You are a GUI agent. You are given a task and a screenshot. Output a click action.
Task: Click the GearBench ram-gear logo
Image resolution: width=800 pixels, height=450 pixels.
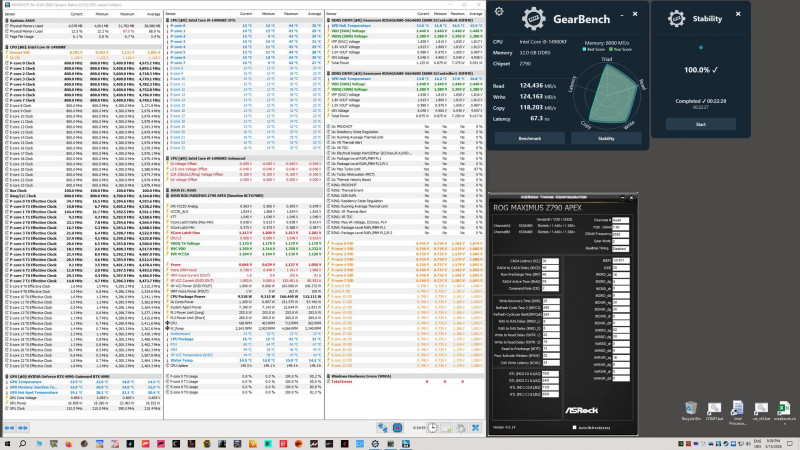click(x=533, y=18)
